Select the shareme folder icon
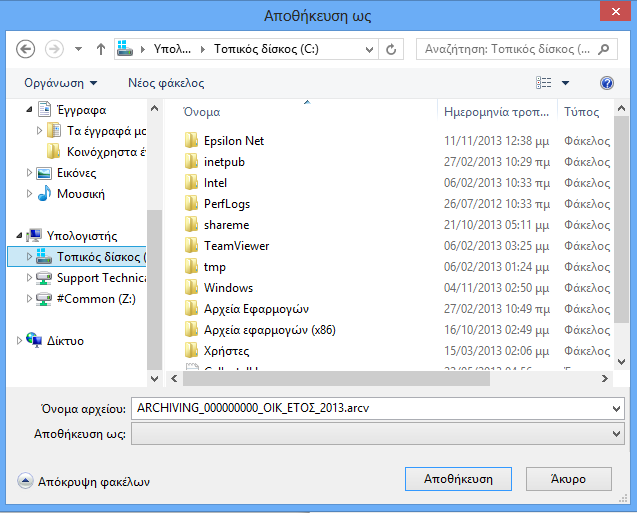This screenshot has height=513, width=637. click(x=191, y=225)
